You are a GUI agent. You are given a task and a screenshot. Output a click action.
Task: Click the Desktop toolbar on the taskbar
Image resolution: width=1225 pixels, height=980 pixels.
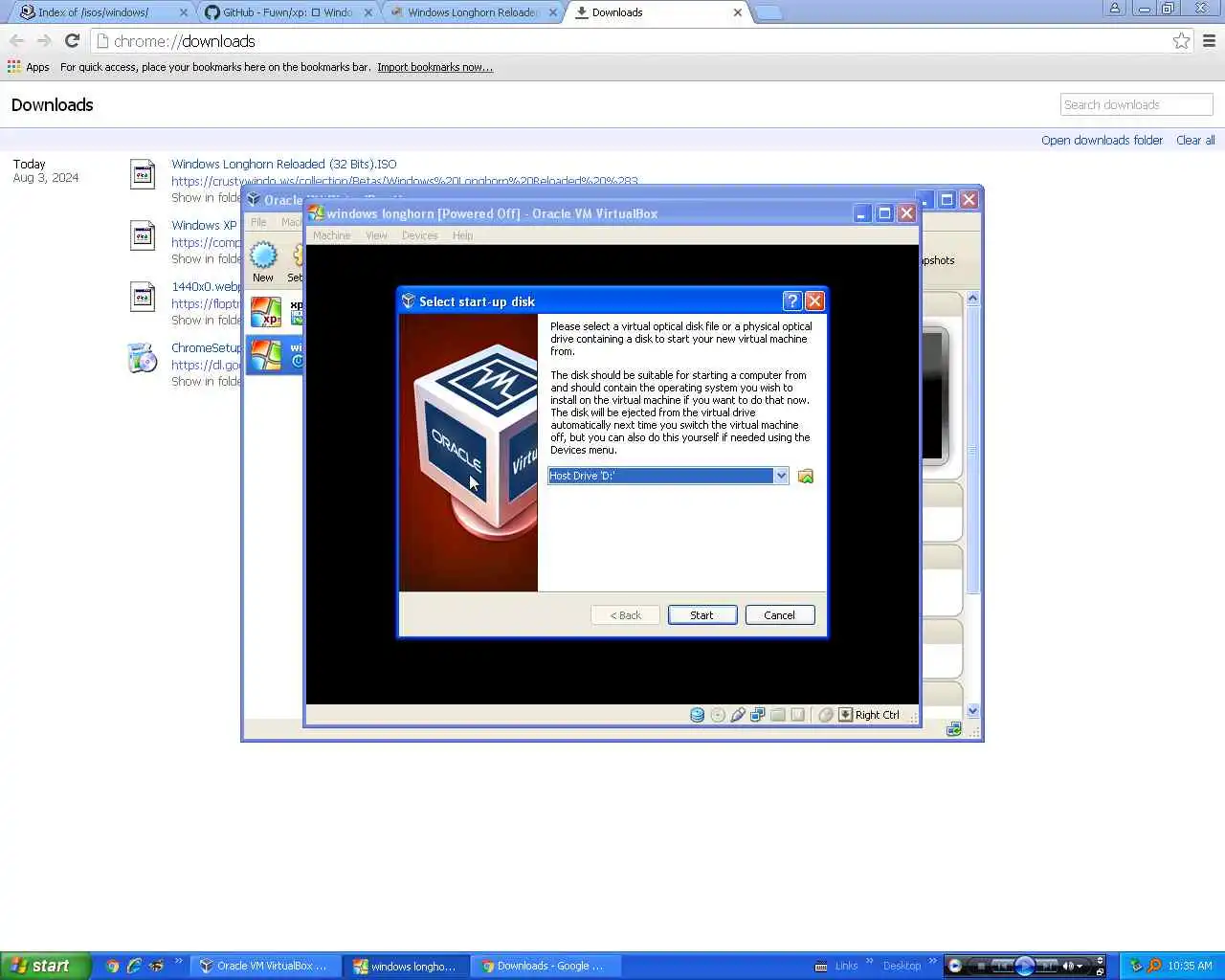click(x=902, y=966)
